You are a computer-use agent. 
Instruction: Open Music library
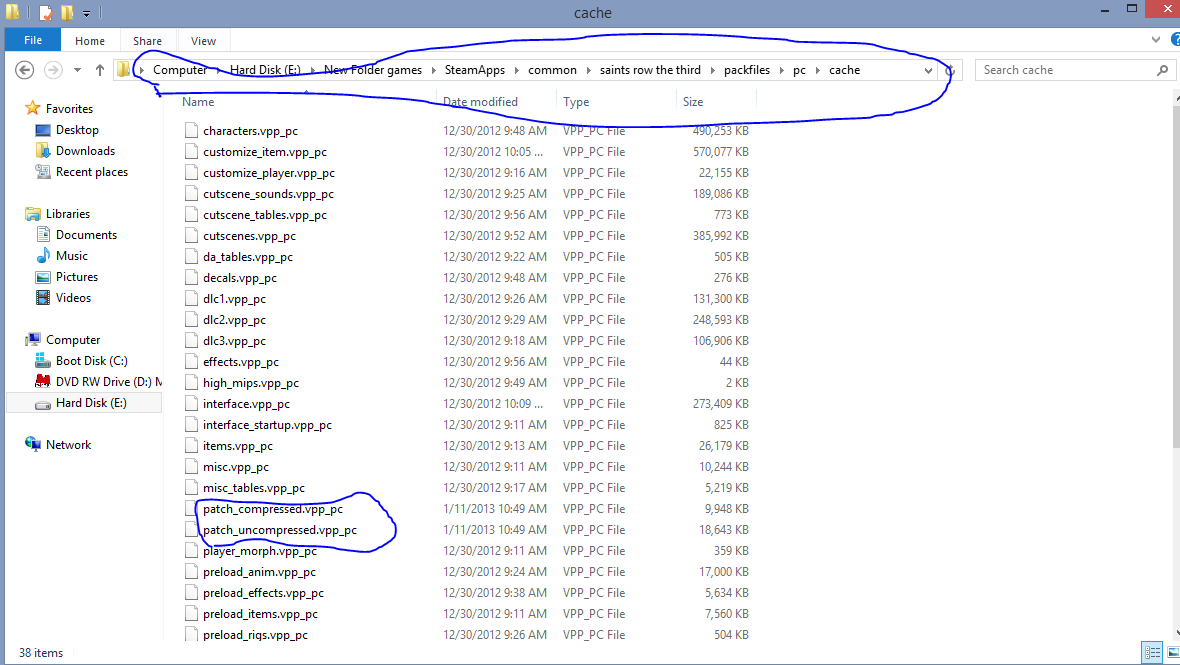coord(71,256)
